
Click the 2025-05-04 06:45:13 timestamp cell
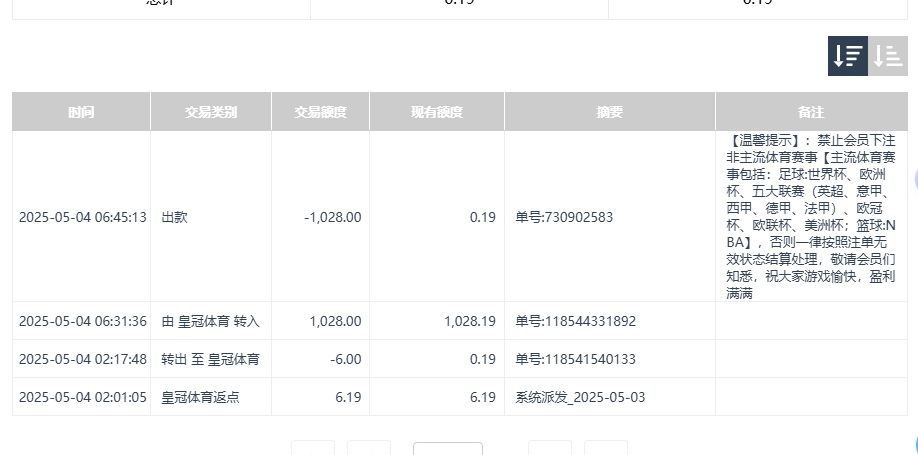82,217
